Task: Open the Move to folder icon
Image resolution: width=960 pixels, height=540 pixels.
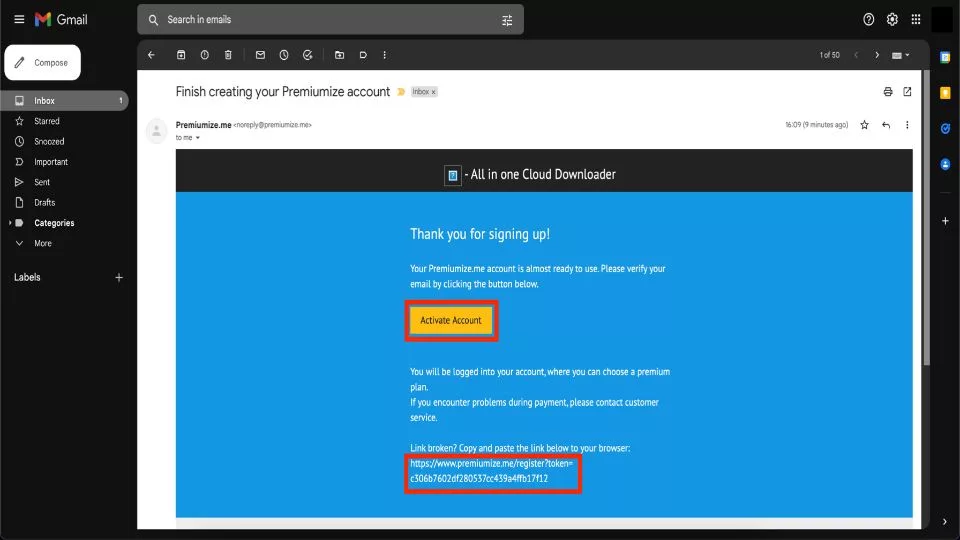Action: tap(339, 55)
